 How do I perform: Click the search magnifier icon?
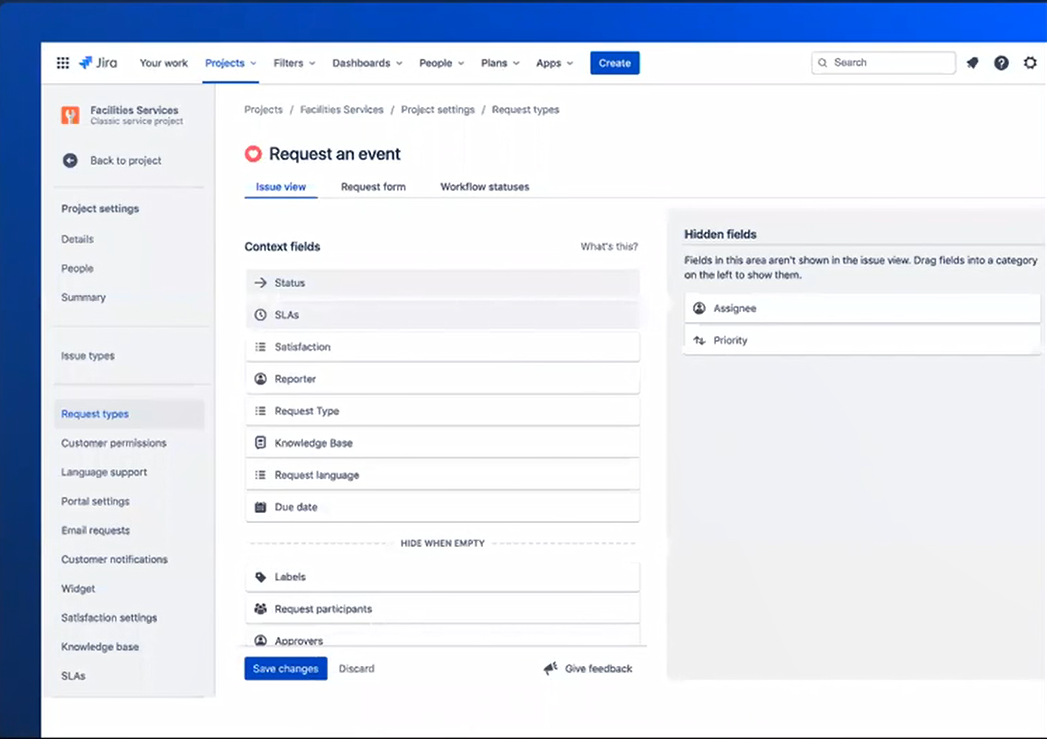(x=823, y=63)
